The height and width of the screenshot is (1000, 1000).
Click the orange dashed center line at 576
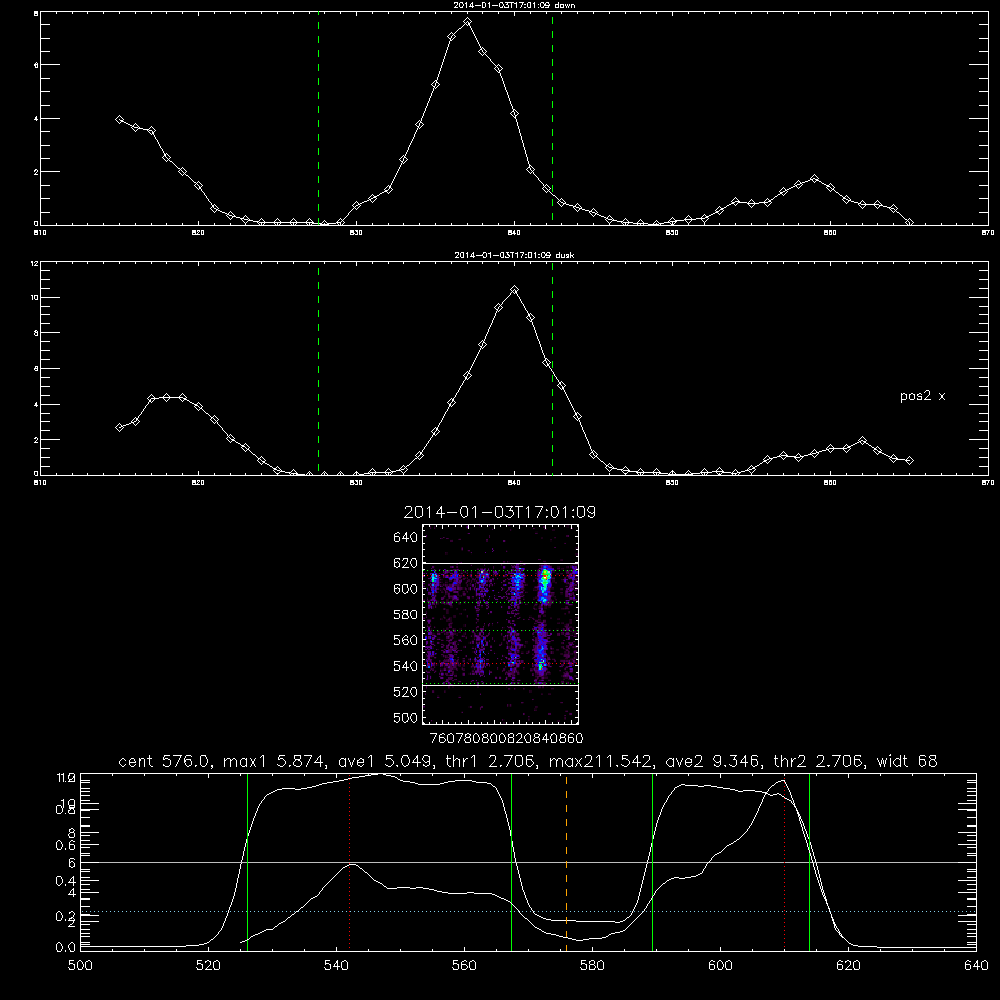pos(566,861)
